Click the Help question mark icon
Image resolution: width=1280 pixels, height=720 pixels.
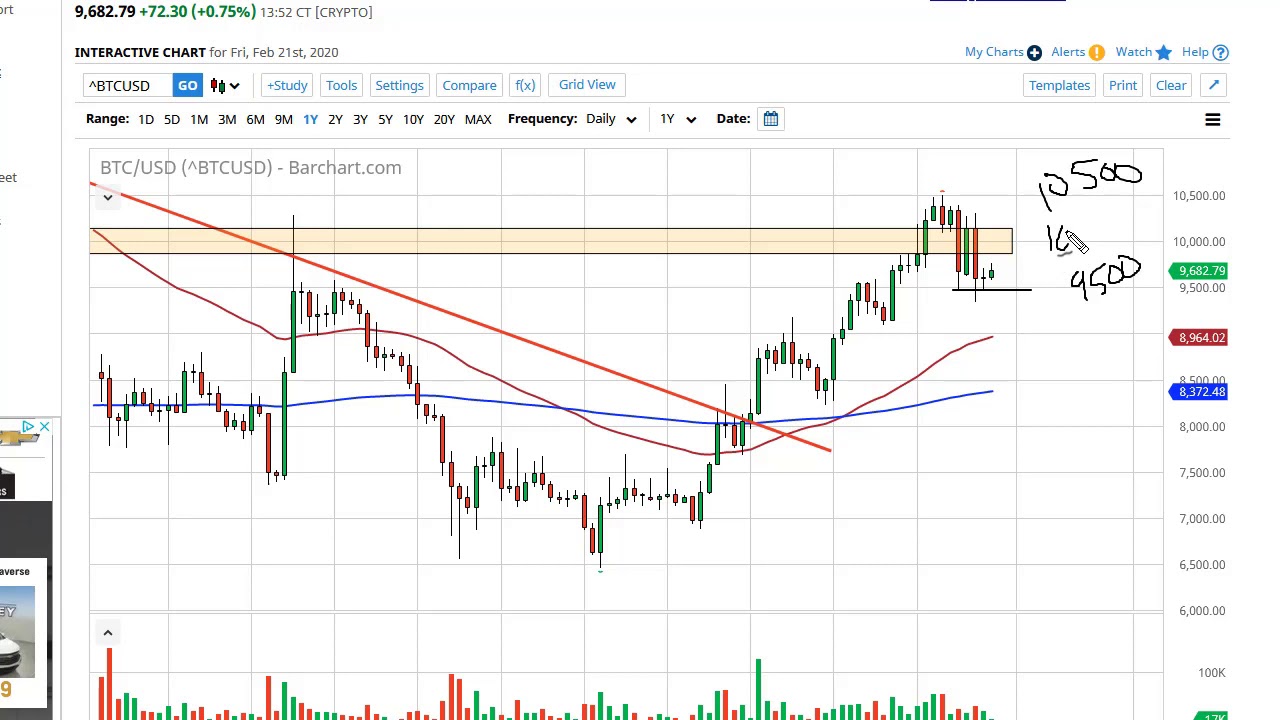point(1220,52)
